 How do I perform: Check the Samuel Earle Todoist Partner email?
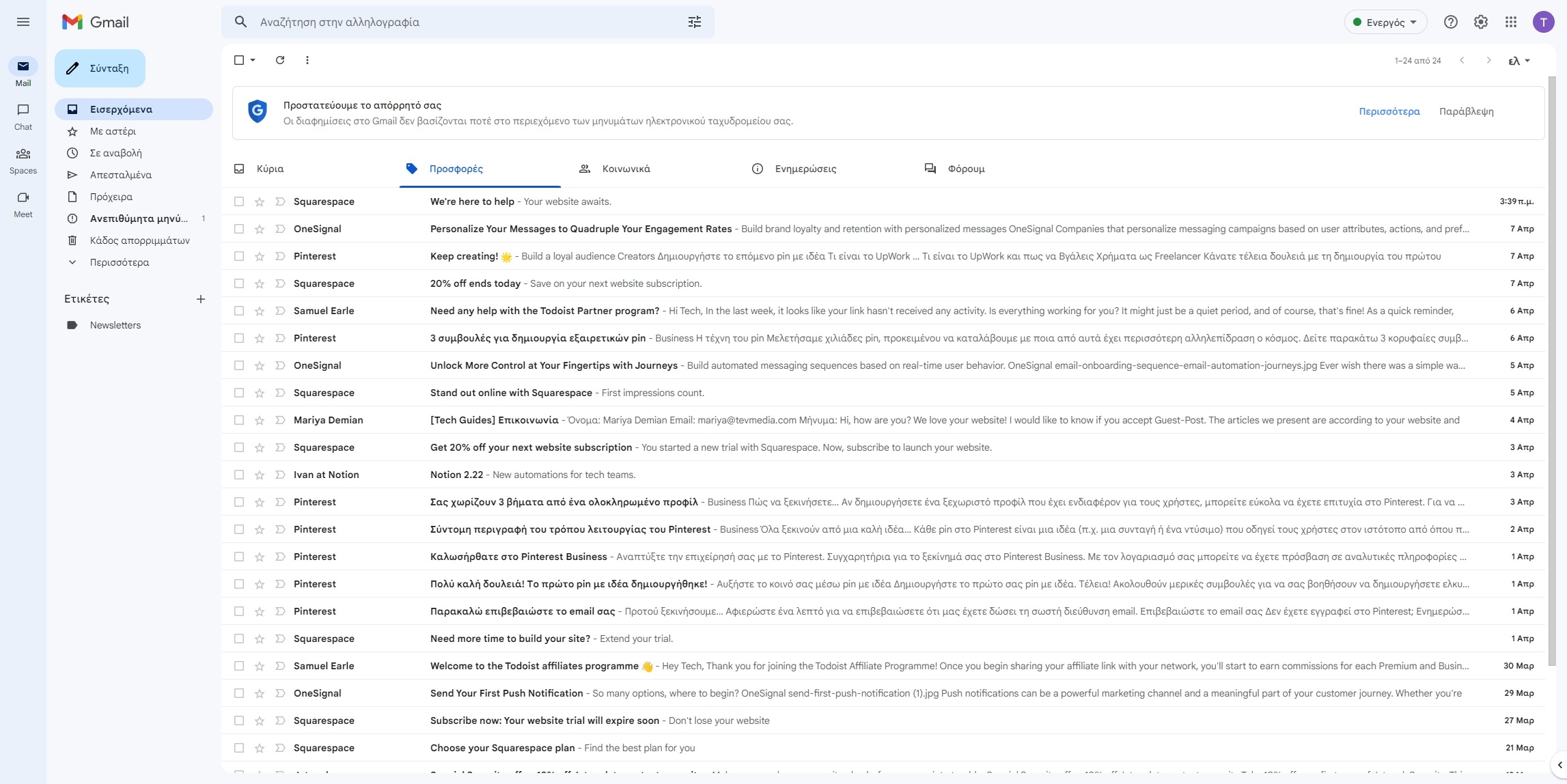239,310
